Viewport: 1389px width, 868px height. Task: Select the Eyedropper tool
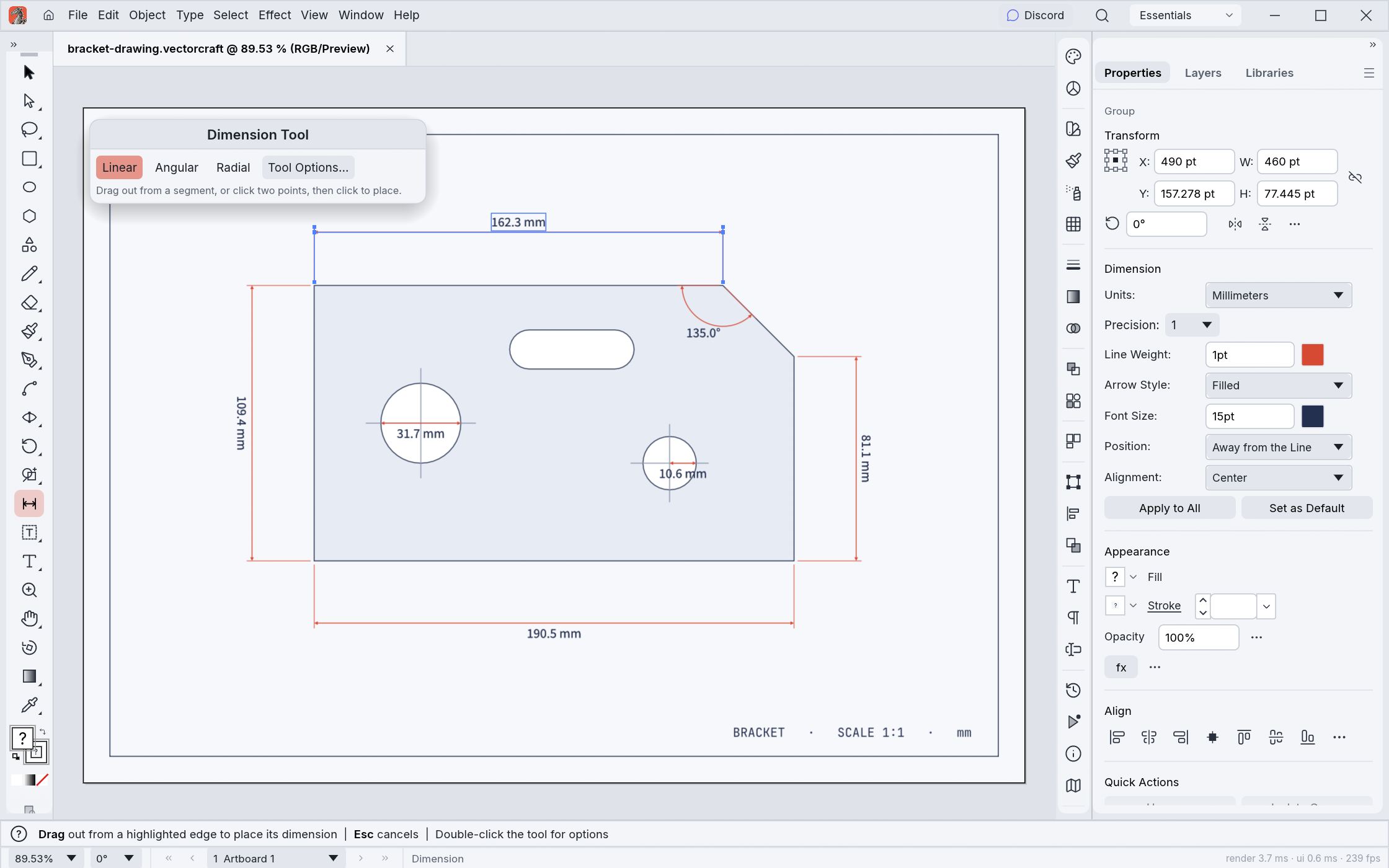coord(29,706)
